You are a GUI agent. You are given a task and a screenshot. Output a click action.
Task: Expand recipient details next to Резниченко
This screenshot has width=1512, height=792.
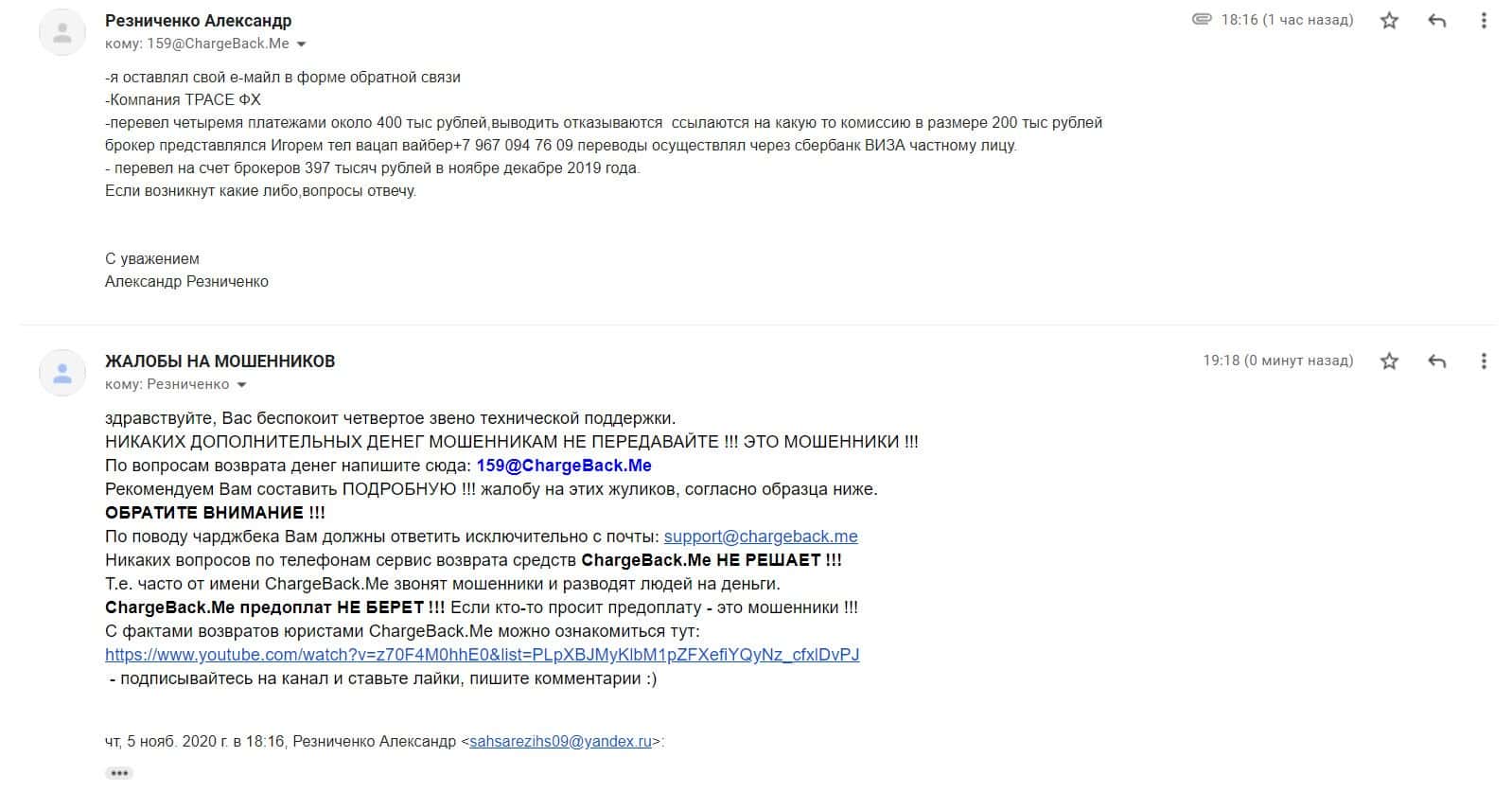(241, 384)
